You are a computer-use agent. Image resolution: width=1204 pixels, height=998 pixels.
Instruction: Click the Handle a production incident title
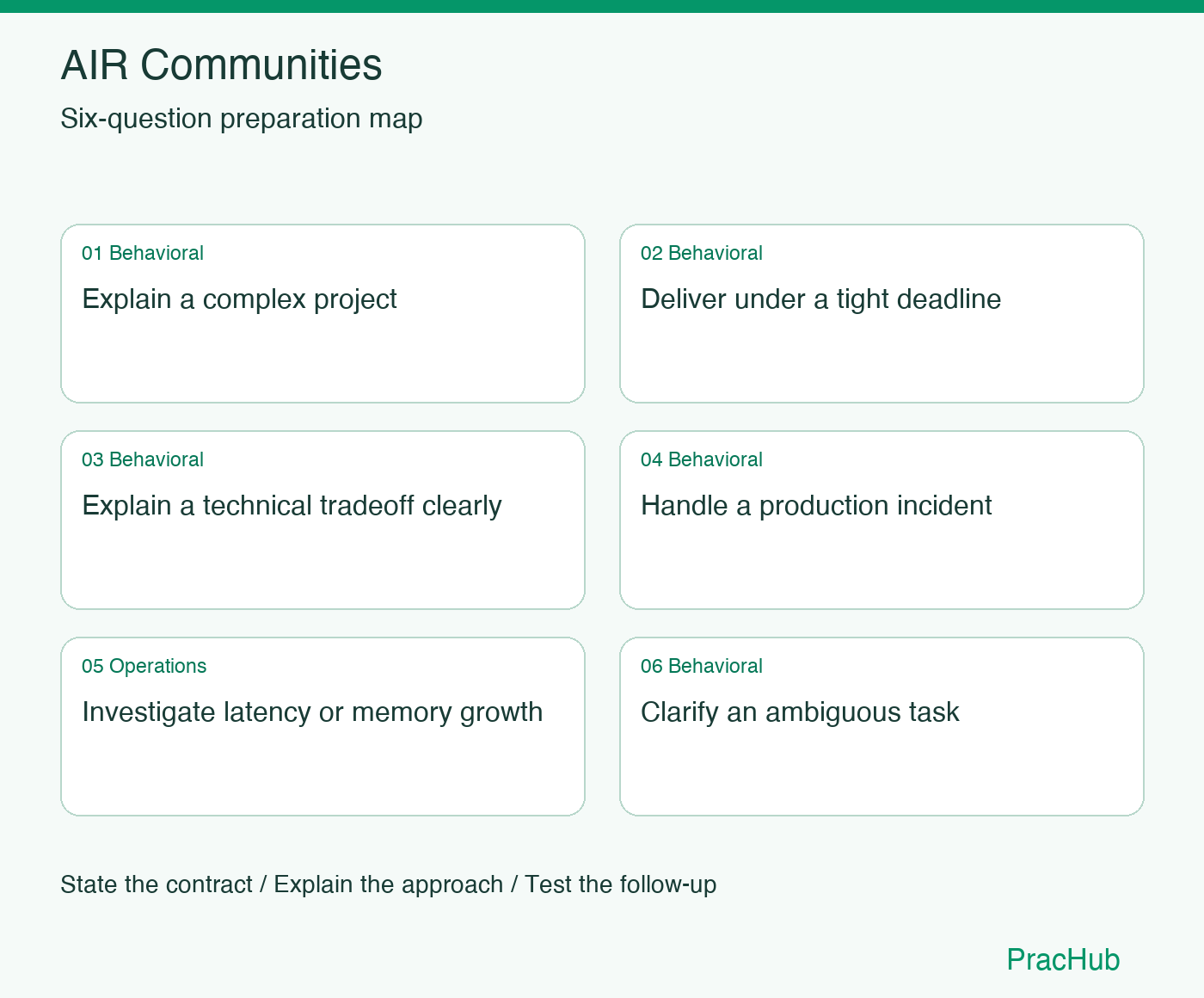(816, 506)
